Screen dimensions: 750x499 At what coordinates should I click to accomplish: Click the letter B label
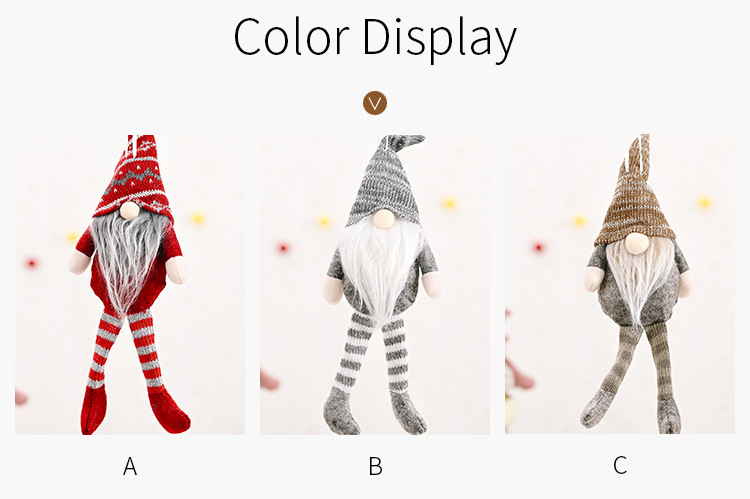pyautogui.click(x=375, y=466)
